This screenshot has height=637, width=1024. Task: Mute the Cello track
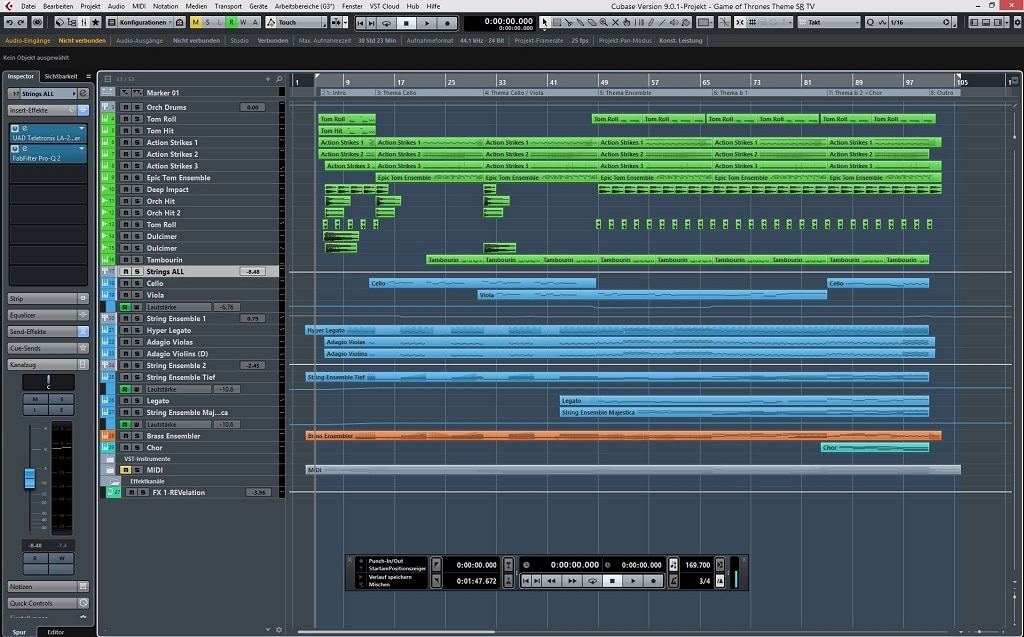pos(125,284)
